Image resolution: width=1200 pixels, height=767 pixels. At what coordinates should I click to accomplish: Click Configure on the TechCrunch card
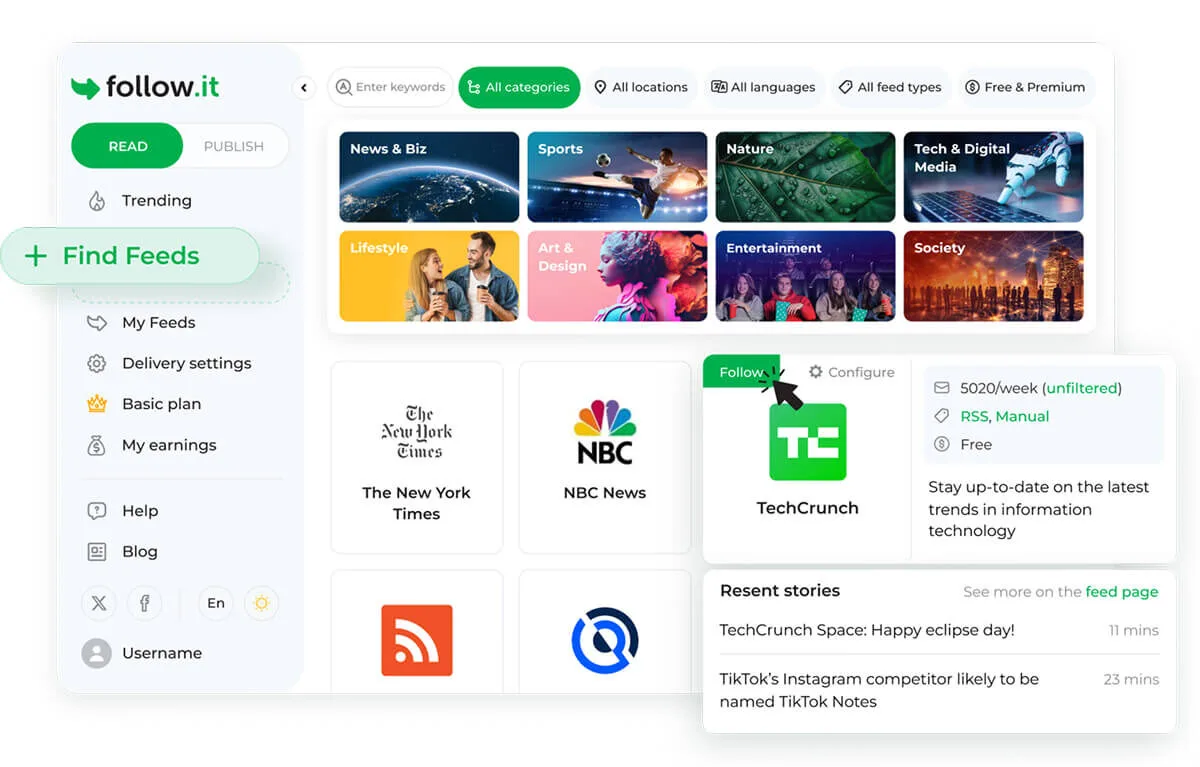(x=851, y=372)
